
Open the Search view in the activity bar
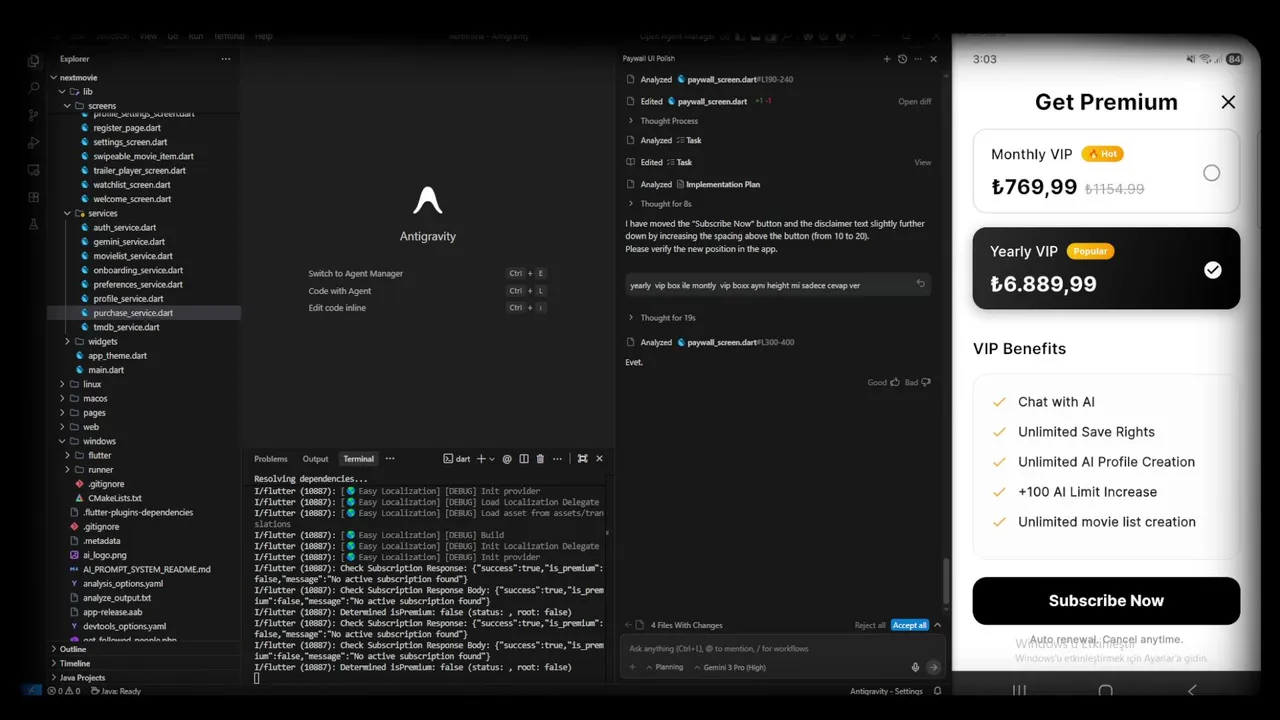34,89
